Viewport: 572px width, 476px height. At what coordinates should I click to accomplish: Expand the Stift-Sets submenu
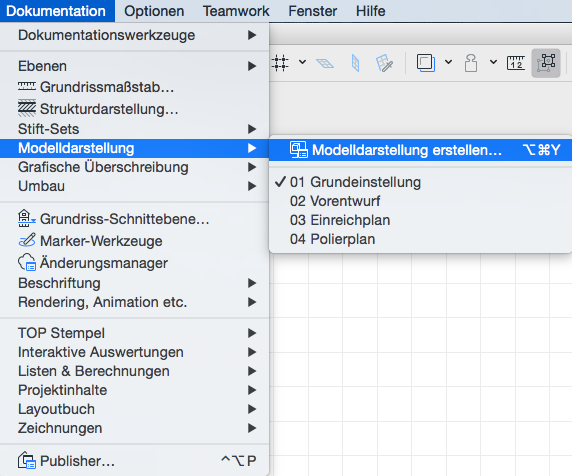[134, 129]
